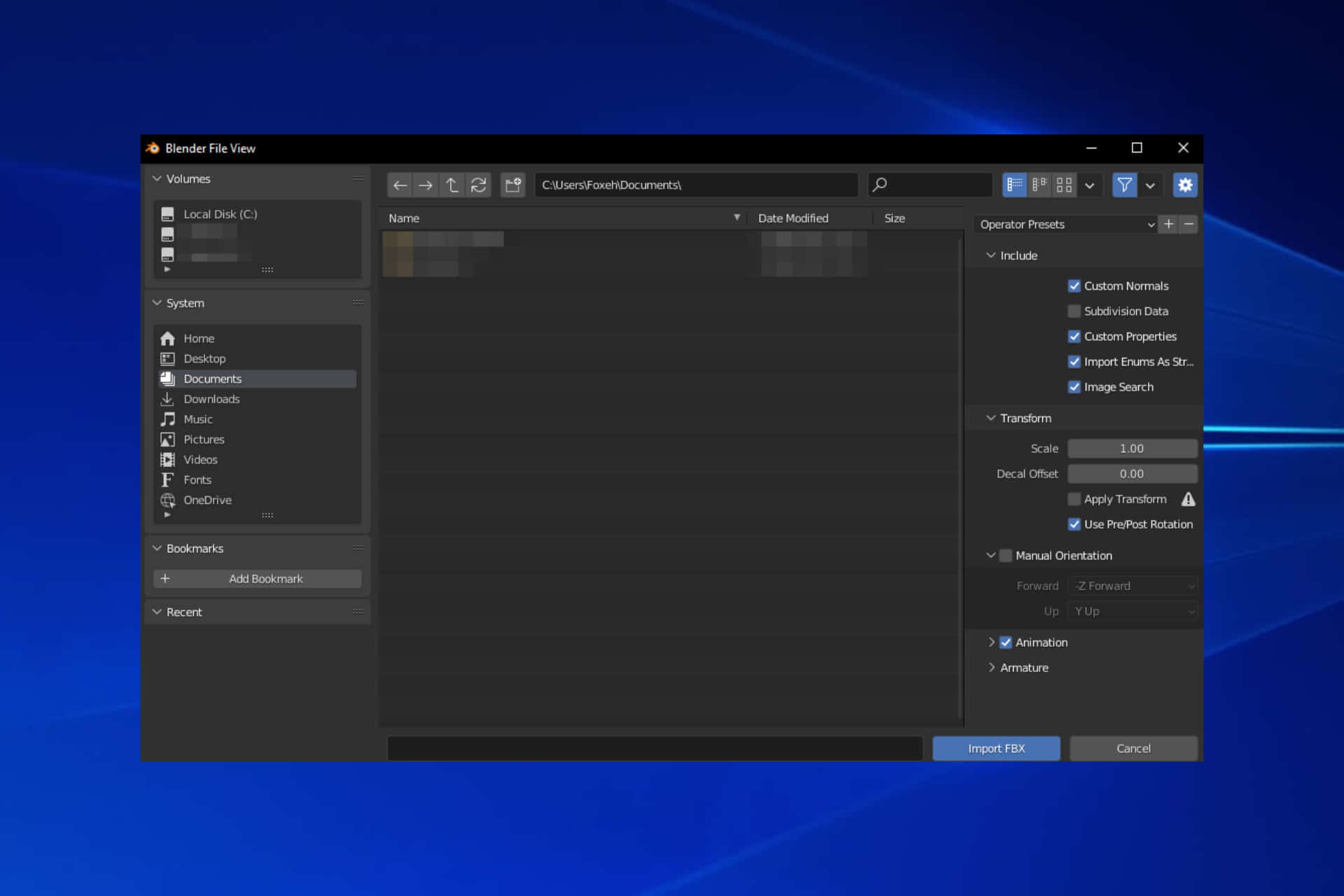Collapse the Transform section
The width and height of the screenshot is (1344, 896).
[x=990, y=418]
